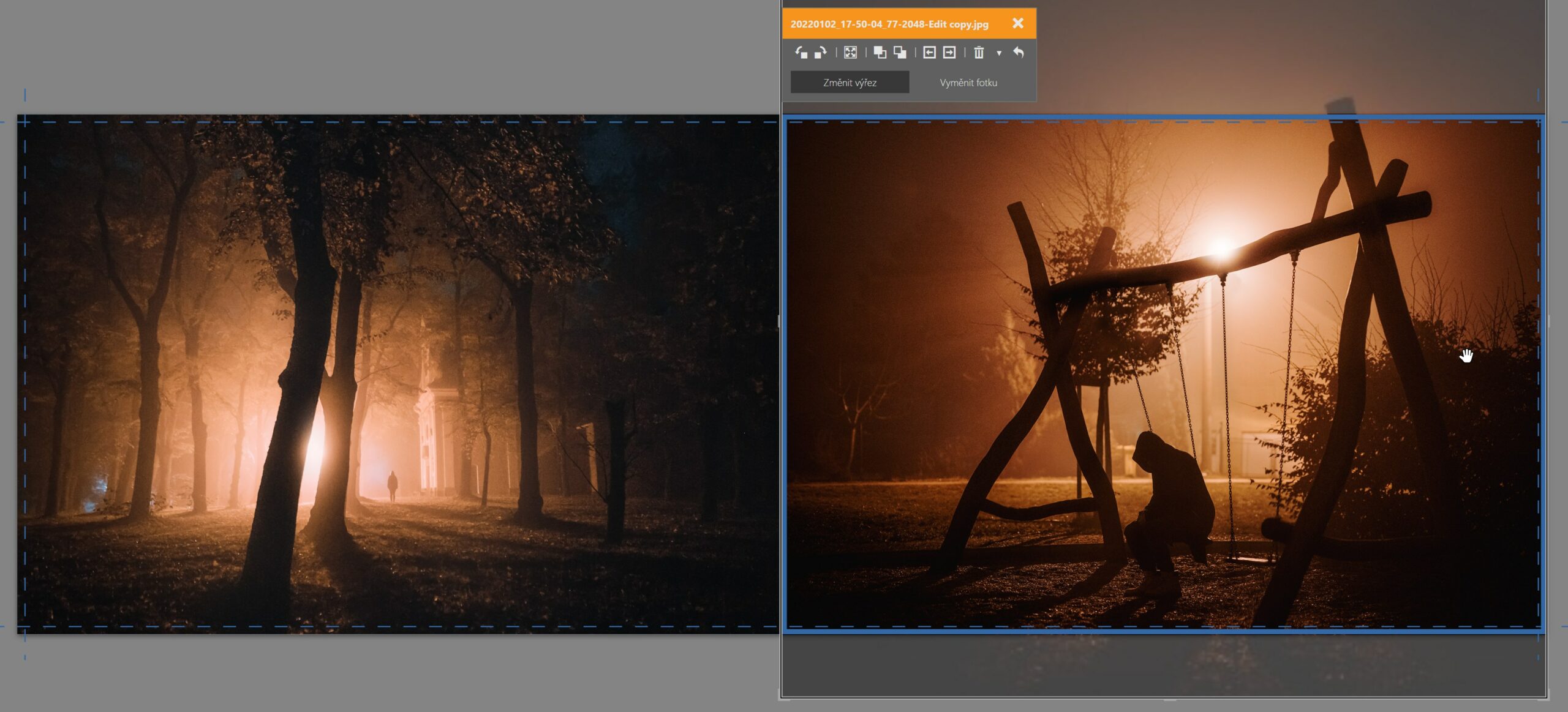This screenshot has height=712, width=1568.
Task: Click the swing silhouette photo on right page
Action: (1163, 373)
